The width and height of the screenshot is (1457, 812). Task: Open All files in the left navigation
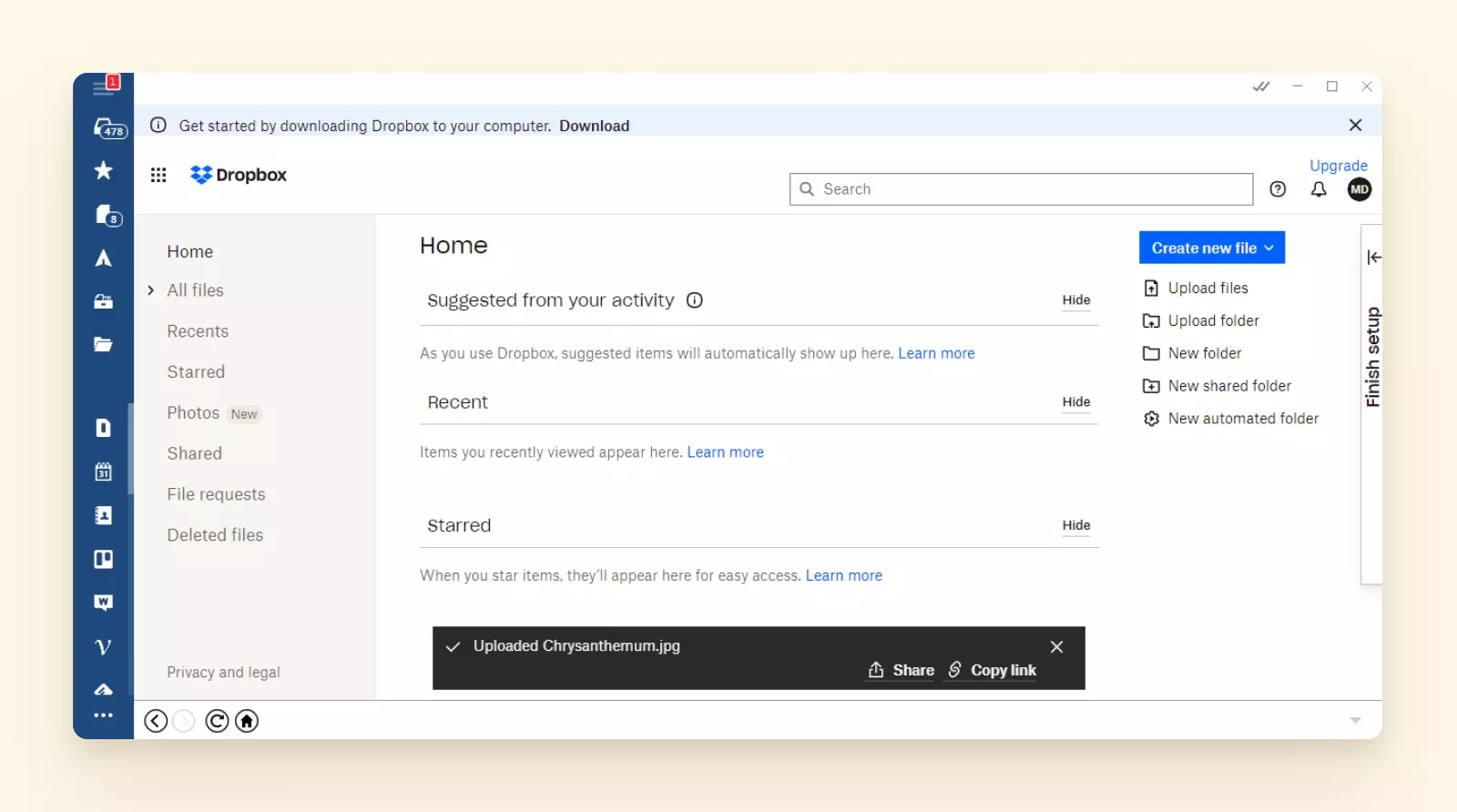click(195, 290)
